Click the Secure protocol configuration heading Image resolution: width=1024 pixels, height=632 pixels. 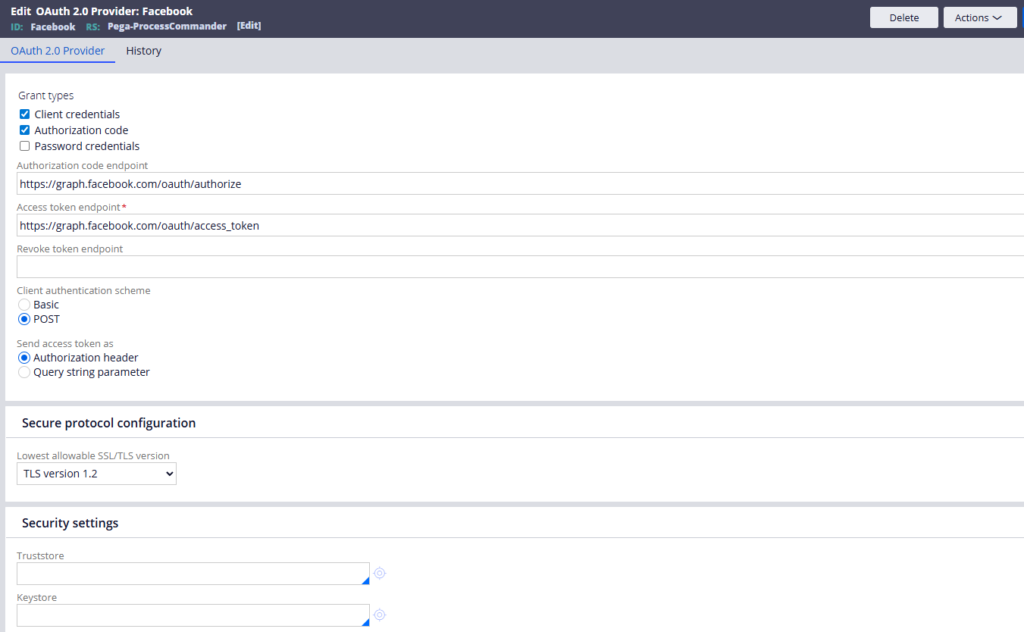108,423
